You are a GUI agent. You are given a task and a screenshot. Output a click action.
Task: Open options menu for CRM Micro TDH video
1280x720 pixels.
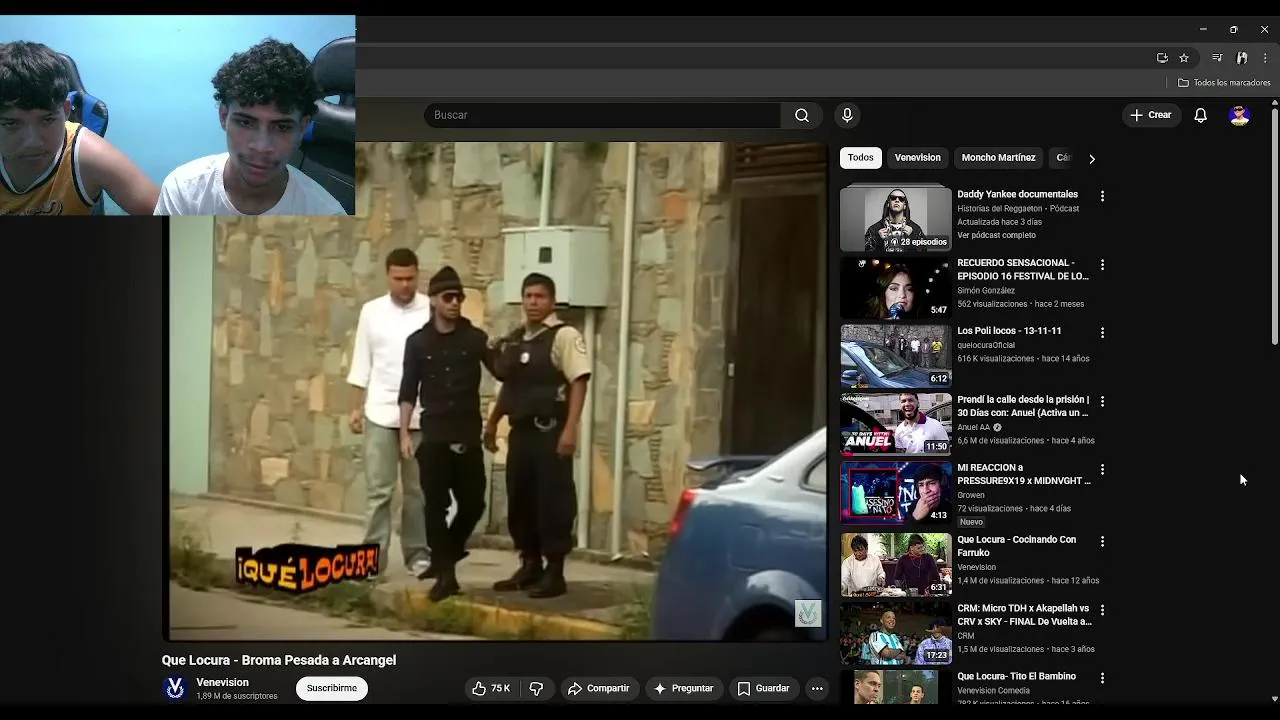(1102, 609)
